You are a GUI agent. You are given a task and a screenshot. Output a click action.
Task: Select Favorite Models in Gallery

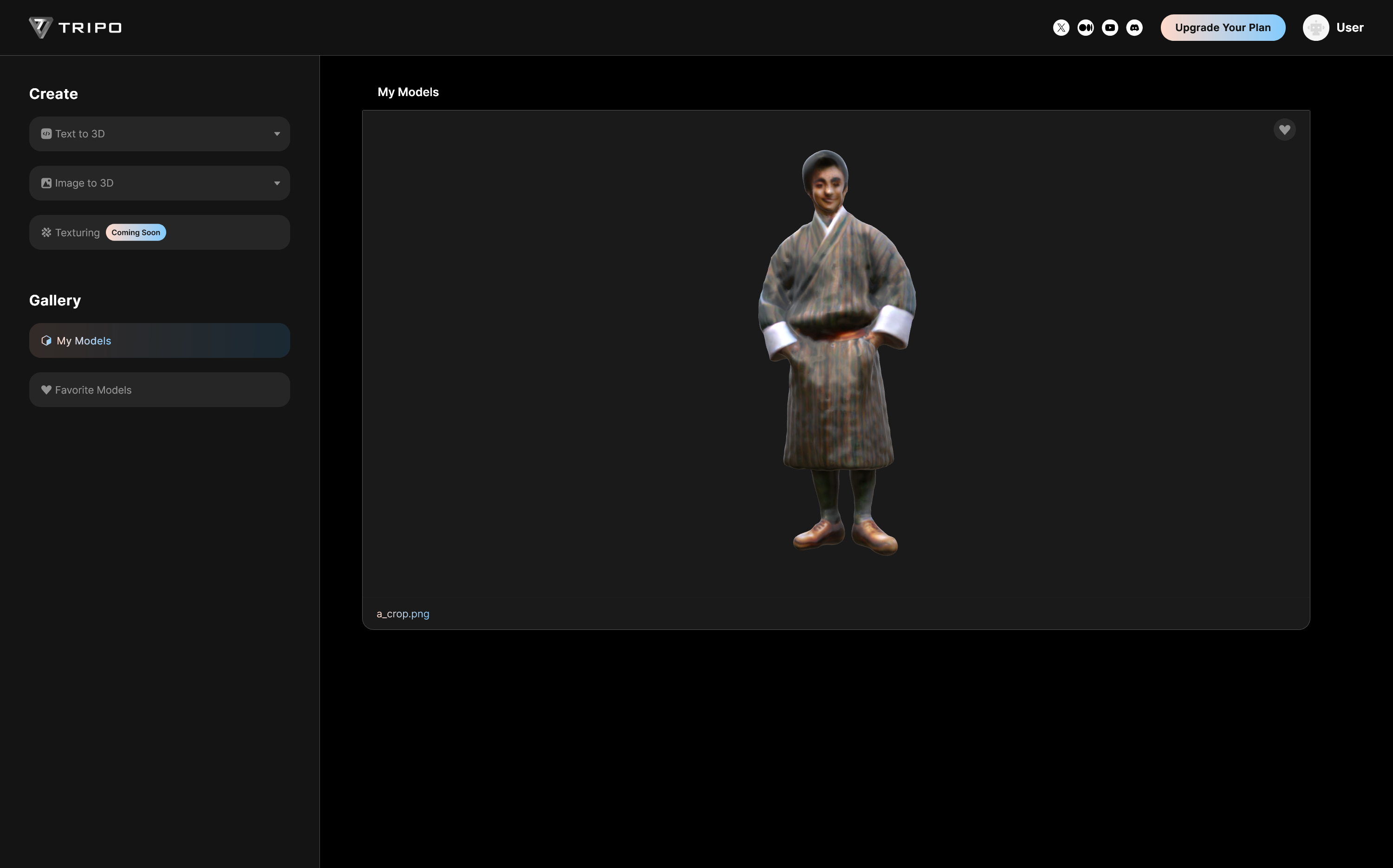pos(160,390)
